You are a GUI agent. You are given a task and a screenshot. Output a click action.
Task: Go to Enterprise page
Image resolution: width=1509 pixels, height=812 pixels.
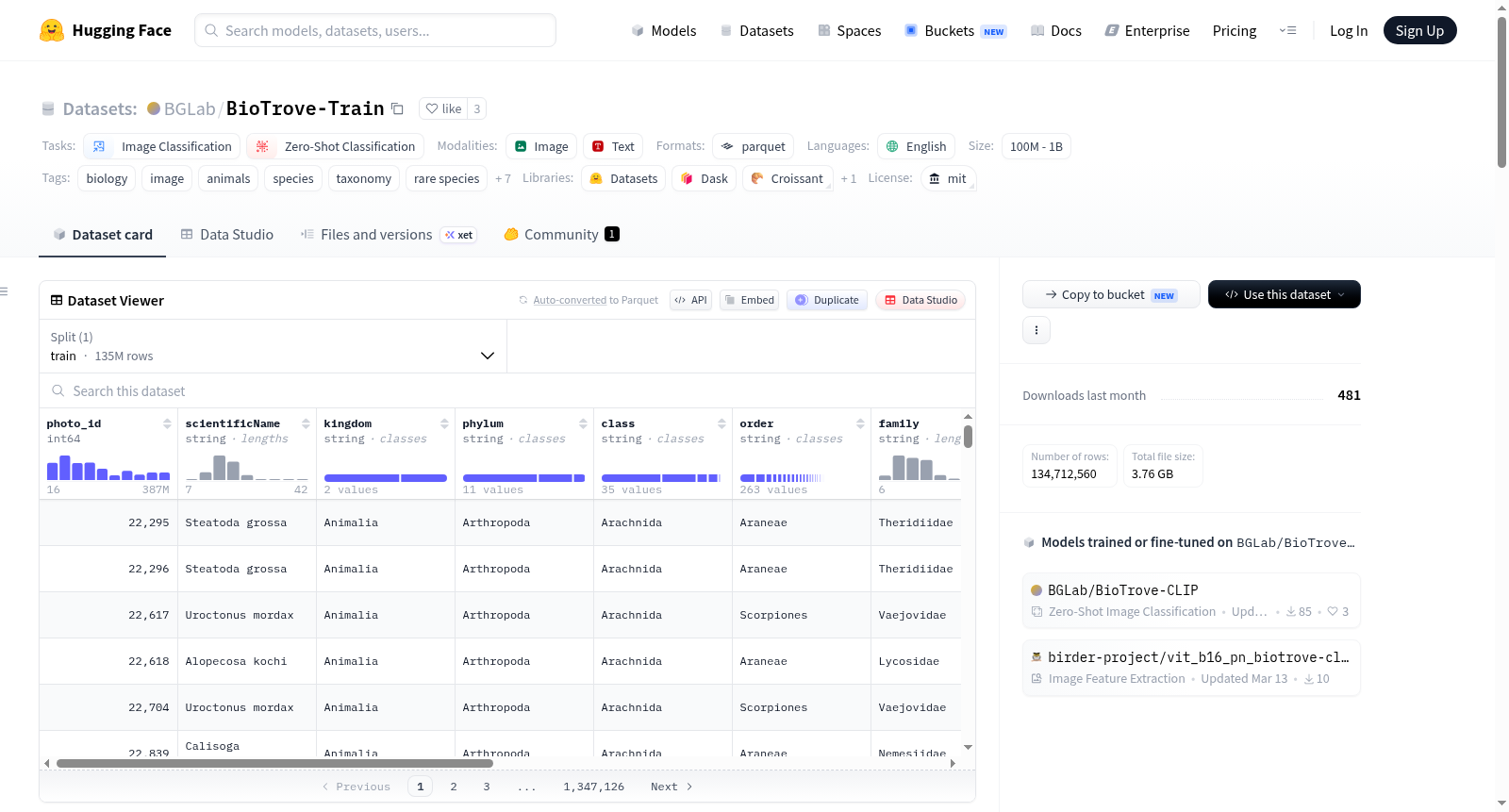point(1147,30)
